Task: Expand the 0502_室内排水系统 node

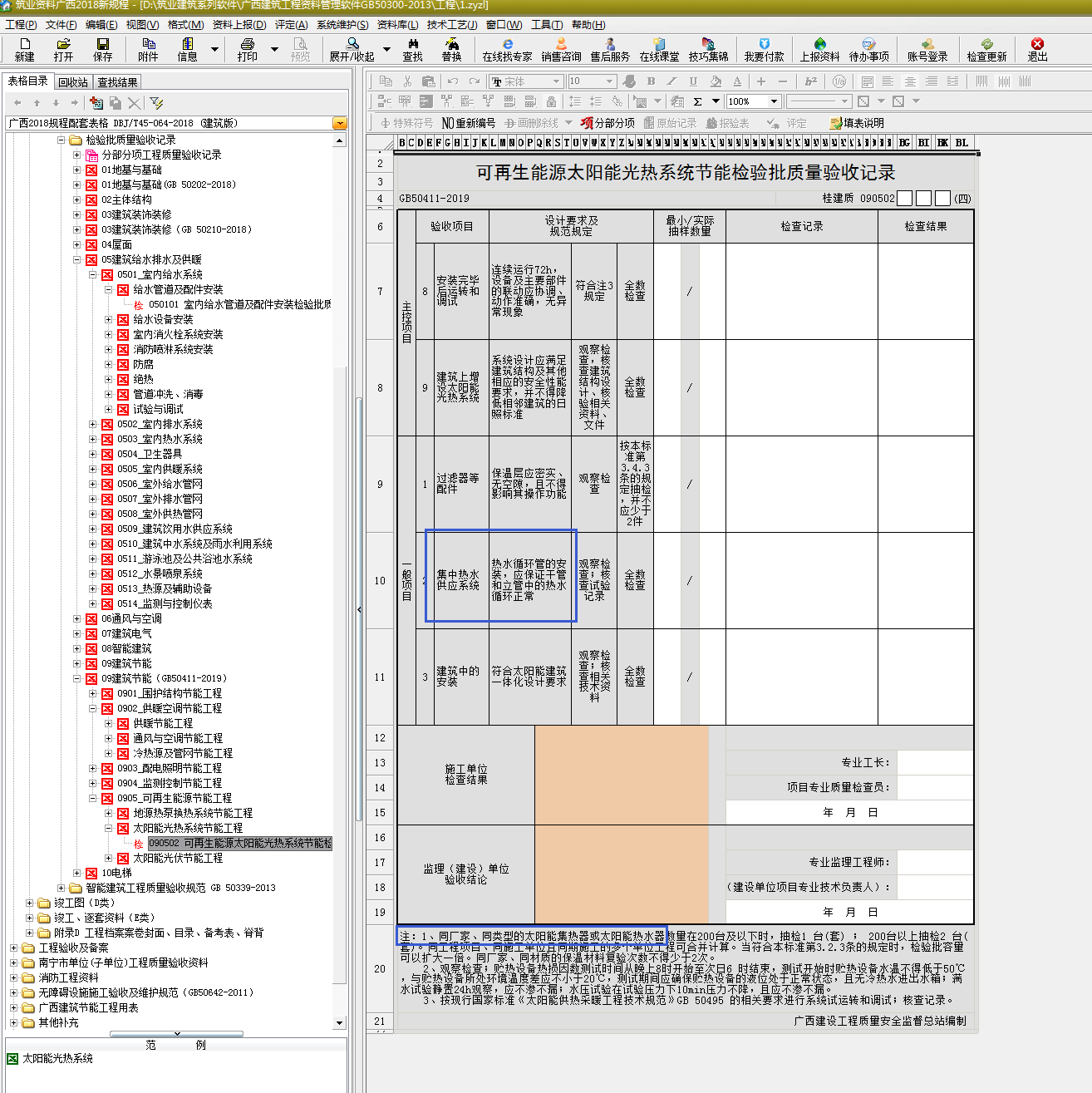Action: (93, 424)
